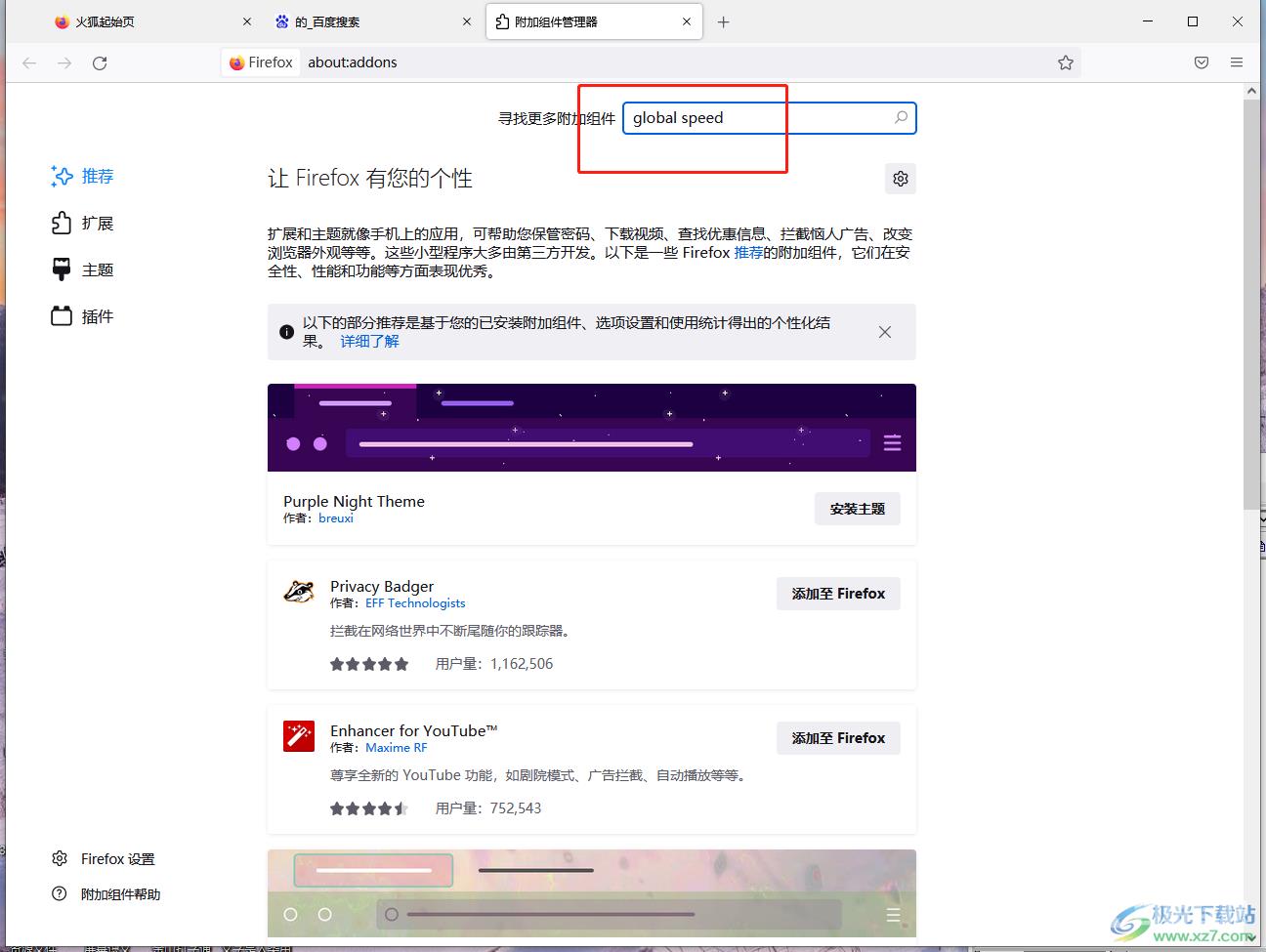Bookmark this page with the star icon
This screenshot has height=952, width=1266.
point(1066,62)
